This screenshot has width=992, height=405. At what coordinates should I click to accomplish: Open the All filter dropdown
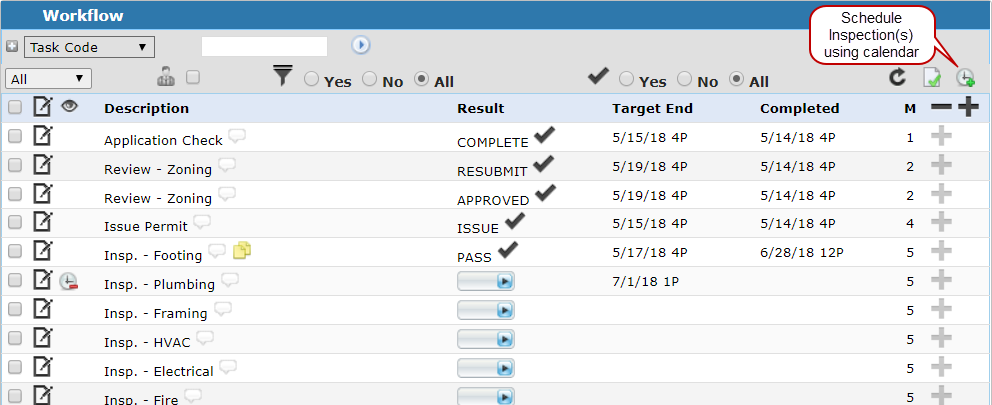[49, 78]
